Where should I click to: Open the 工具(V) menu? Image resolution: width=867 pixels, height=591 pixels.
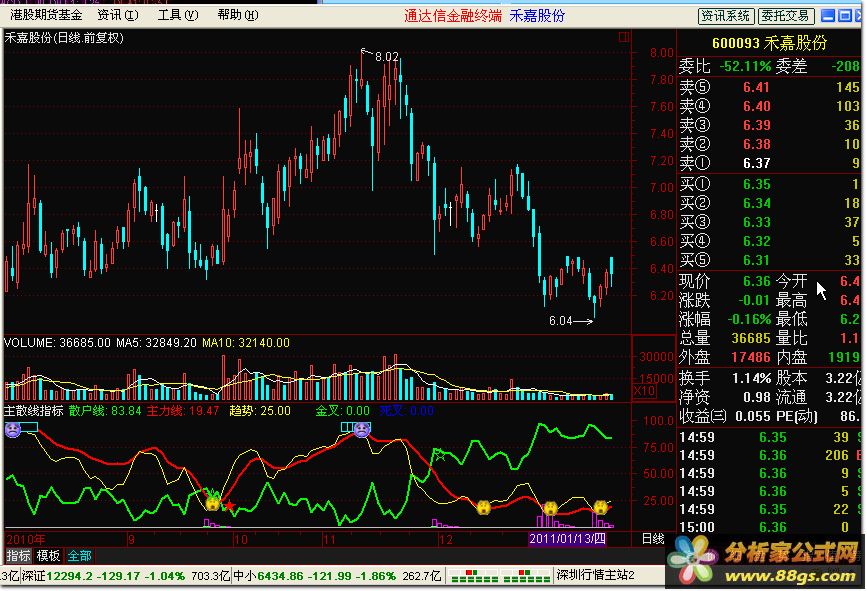177,15
